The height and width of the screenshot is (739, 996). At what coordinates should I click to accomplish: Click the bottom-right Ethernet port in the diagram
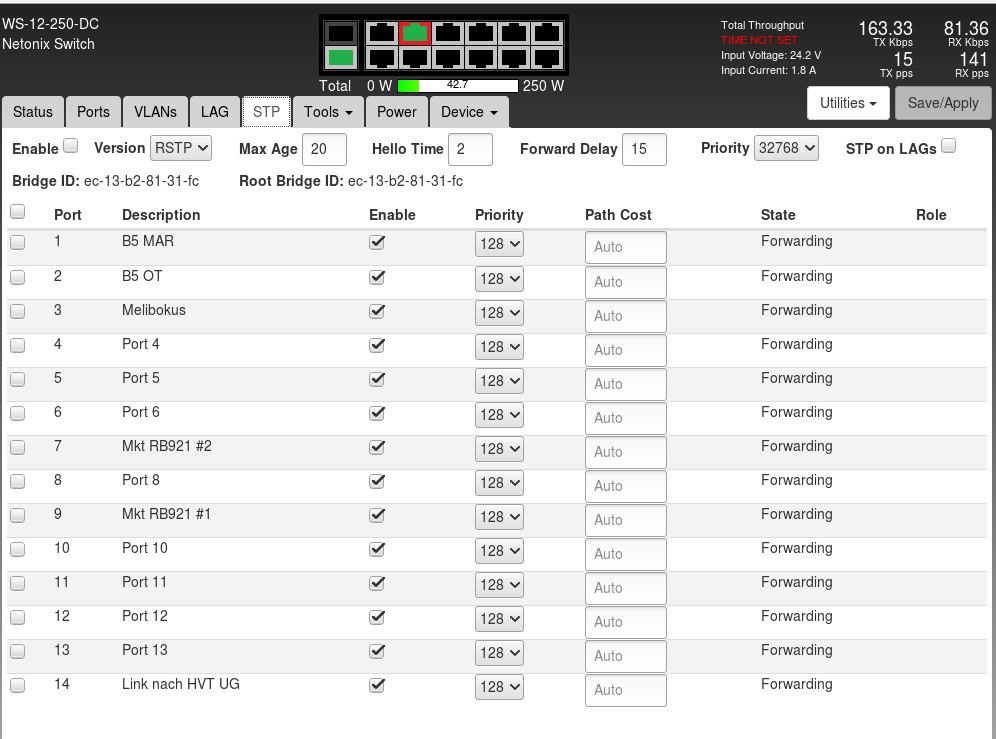click(546, 58)
